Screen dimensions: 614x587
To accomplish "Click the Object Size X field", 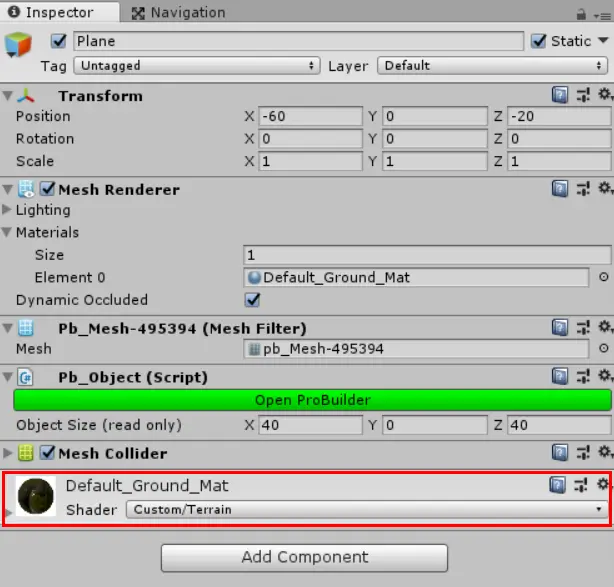I will 311,425.
